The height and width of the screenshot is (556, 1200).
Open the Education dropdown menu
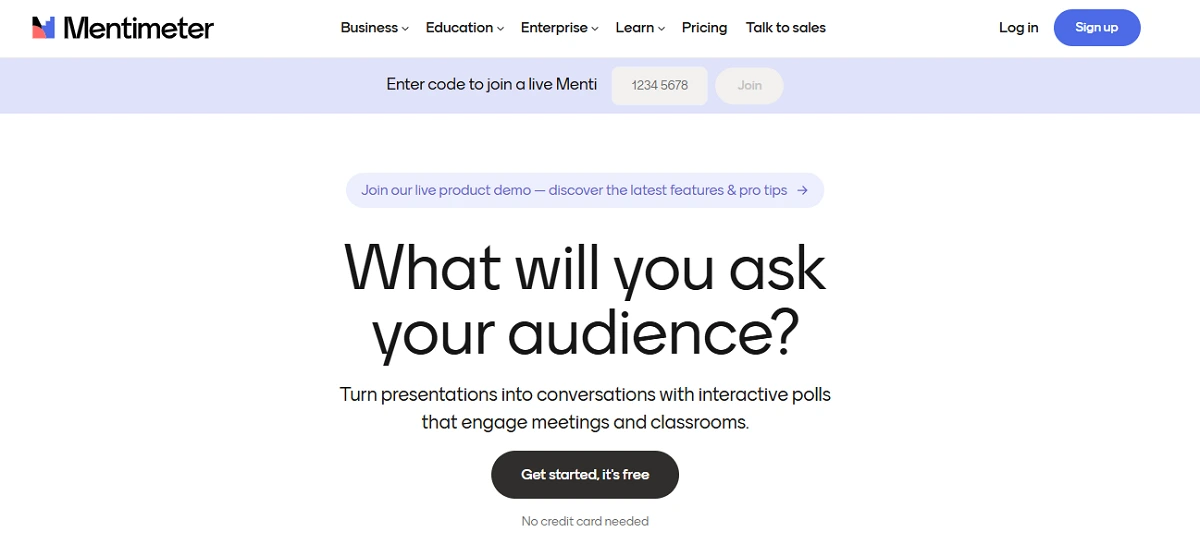point(464,28)
